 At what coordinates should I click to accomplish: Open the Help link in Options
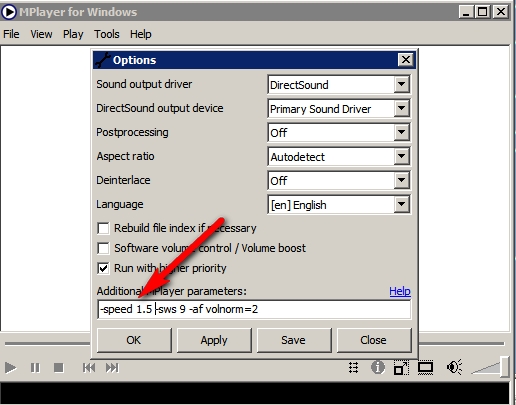point(400,291)
